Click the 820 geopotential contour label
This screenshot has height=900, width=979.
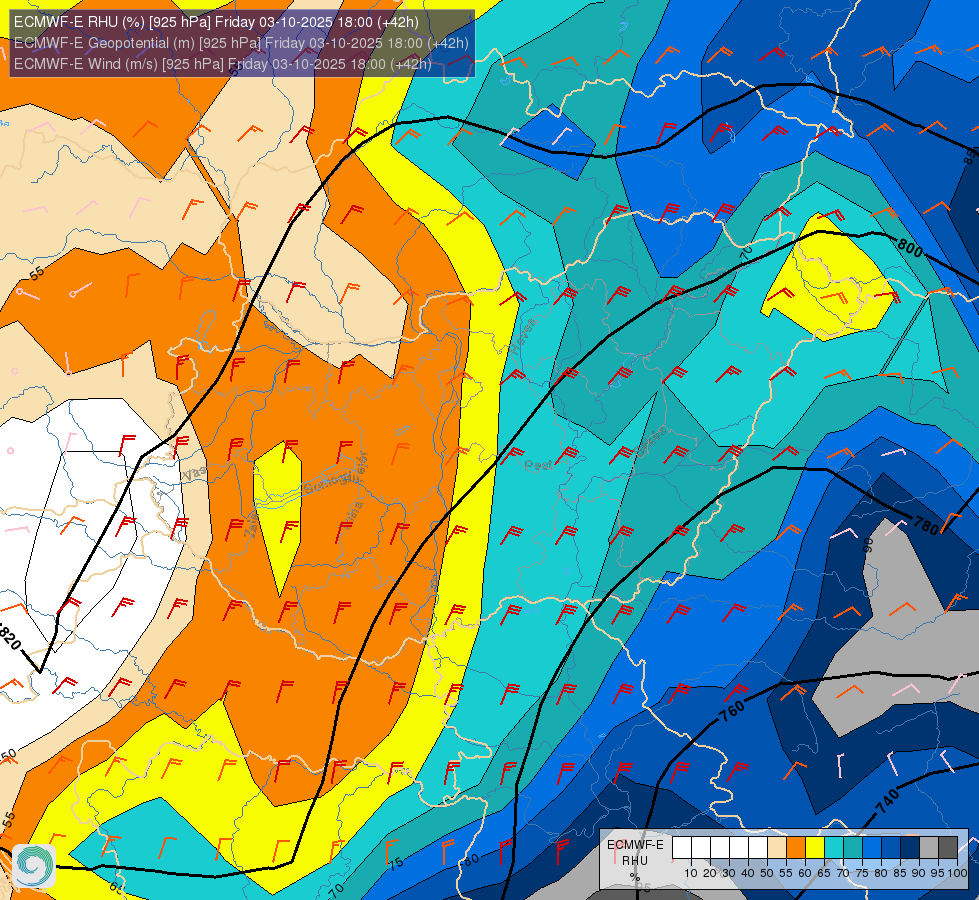(x=9, y=636)
